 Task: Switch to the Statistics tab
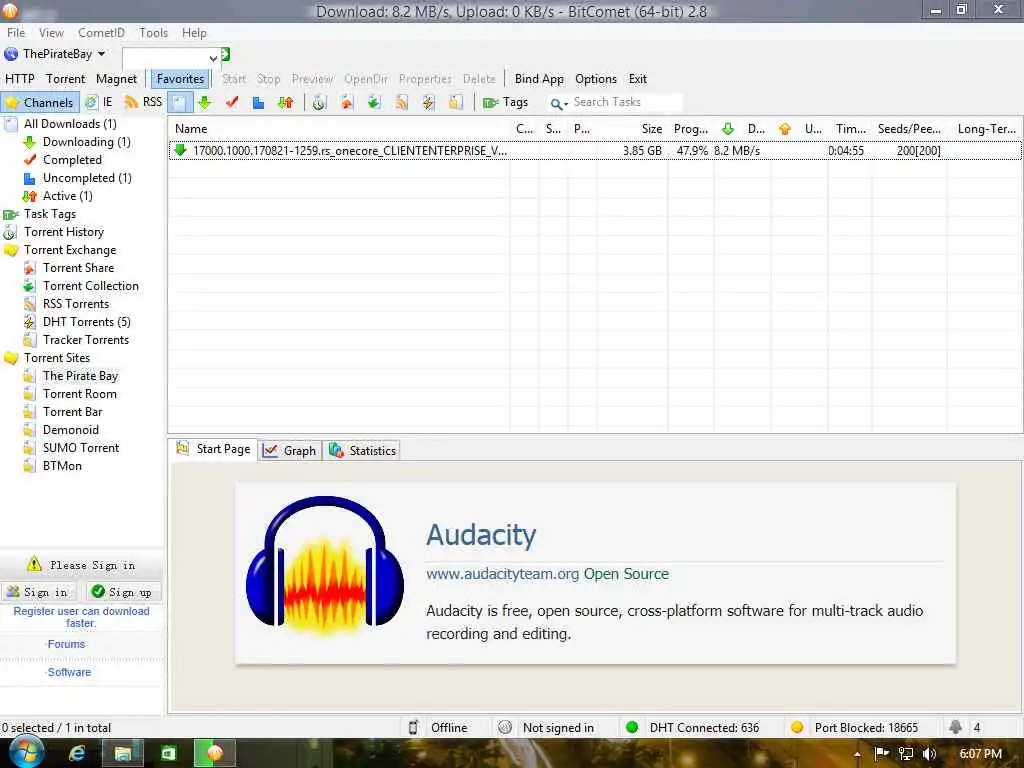362,451
